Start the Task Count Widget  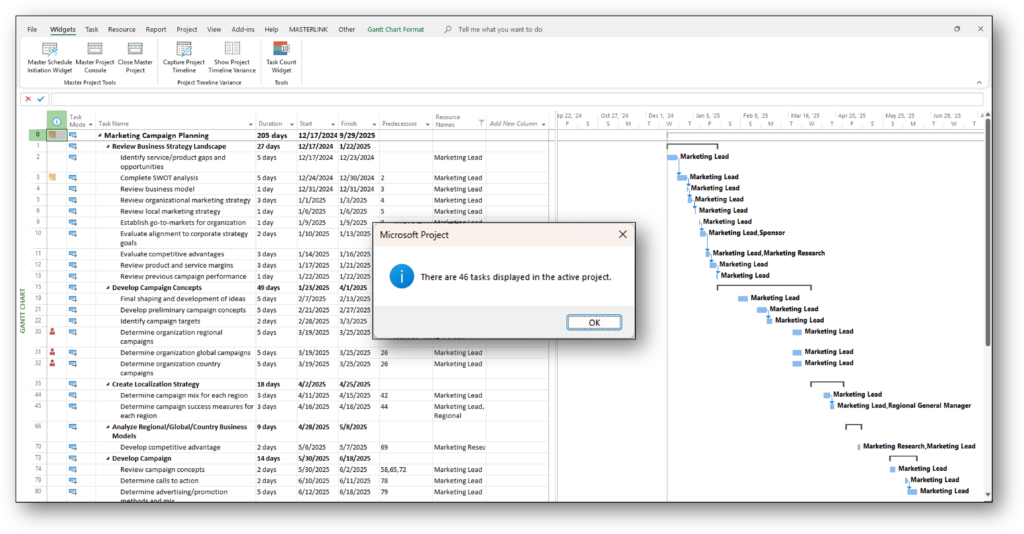[x=281, y=57]
